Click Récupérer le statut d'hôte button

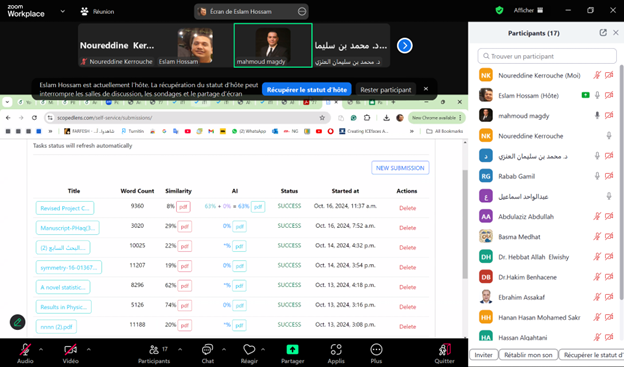click(306, 90)
